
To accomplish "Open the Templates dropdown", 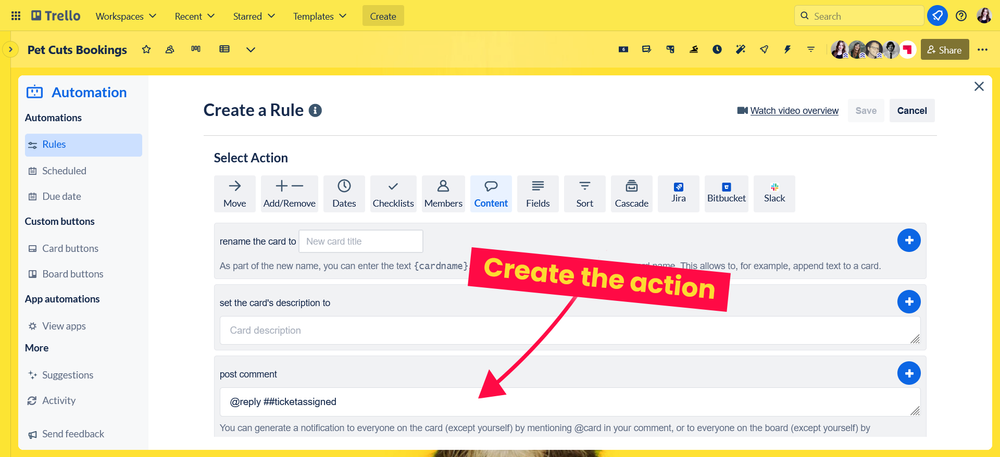I will 320,16.
